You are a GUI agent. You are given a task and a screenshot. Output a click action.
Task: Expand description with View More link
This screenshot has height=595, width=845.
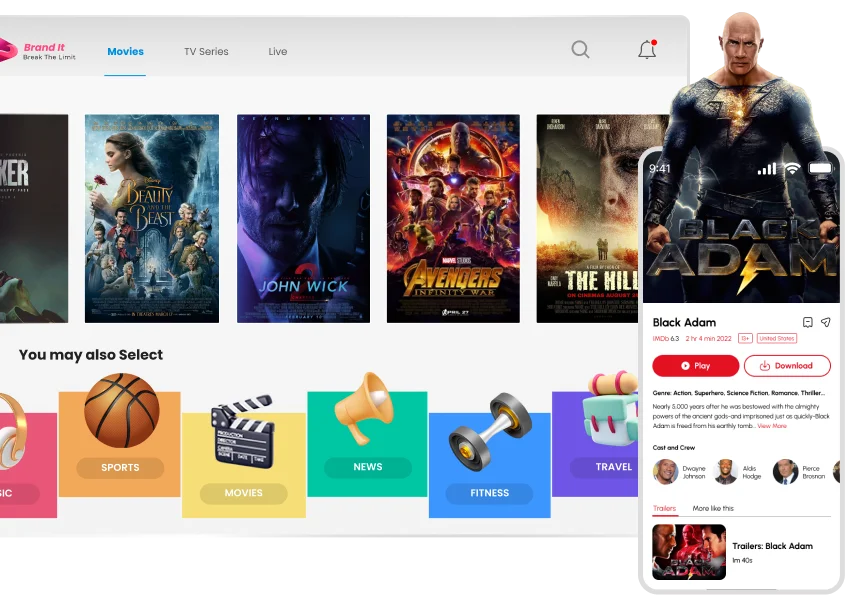(x=772, y=426)
